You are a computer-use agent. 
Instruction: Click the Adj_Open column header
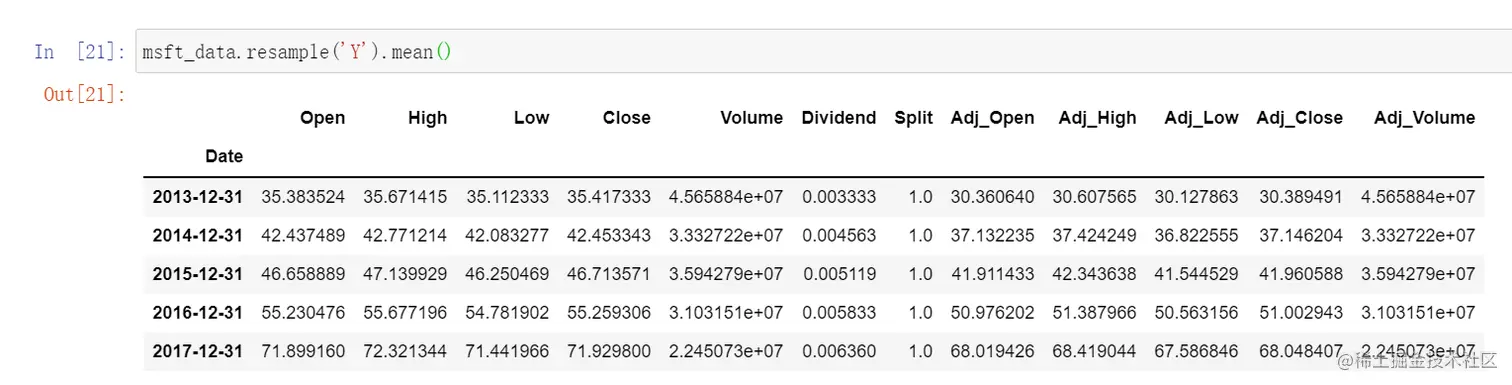tap(992, 118)
